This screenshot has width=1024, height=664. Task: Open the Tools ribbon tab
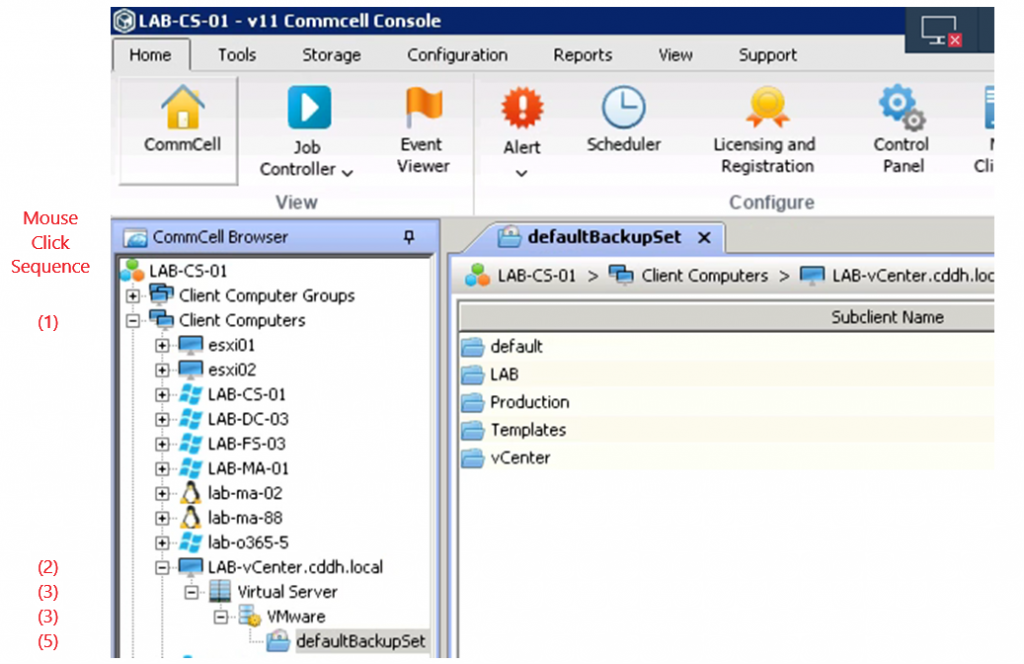coord(236,55)
